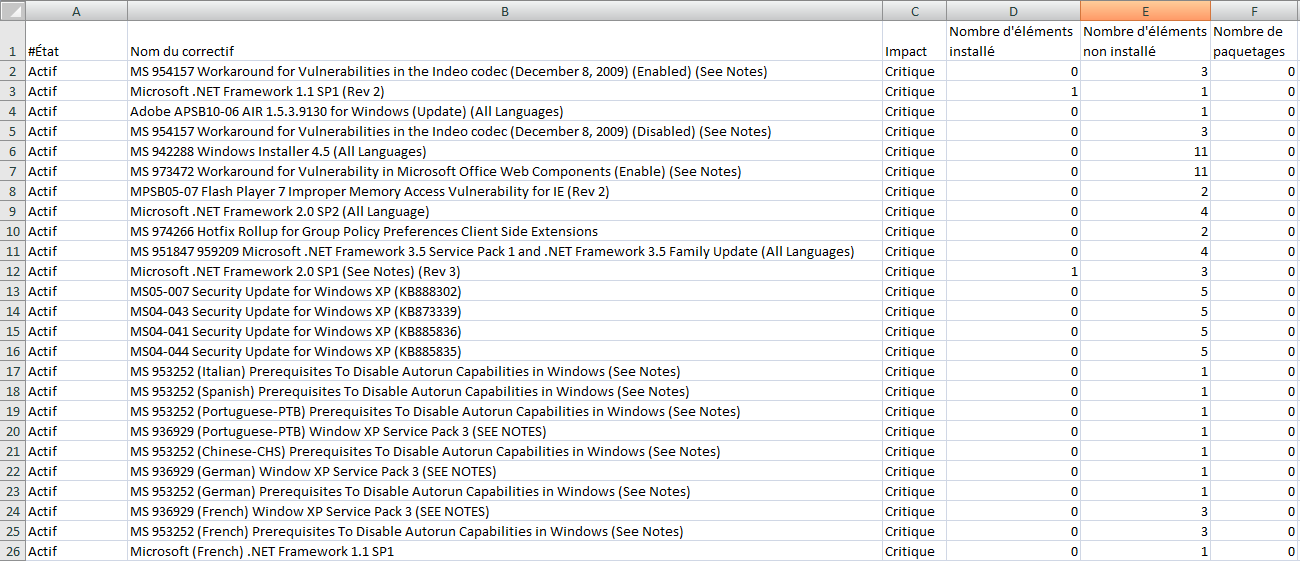Image resolution: width=1300 pixels, height=561 pixels.
Task: Select '.NET Framework 2.0 SP2 (All Language)' cell
Action: [504, 212]
